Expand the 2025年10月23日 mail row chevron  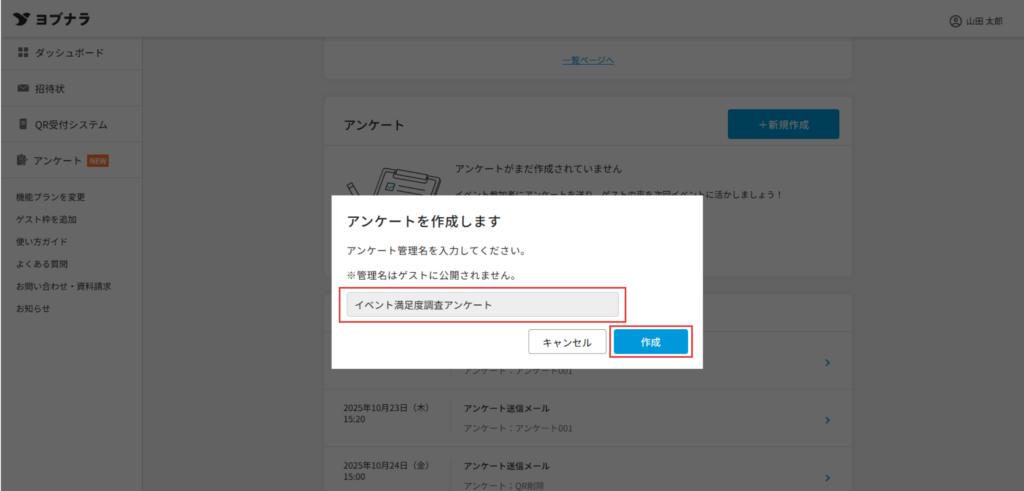click(827, 420)
